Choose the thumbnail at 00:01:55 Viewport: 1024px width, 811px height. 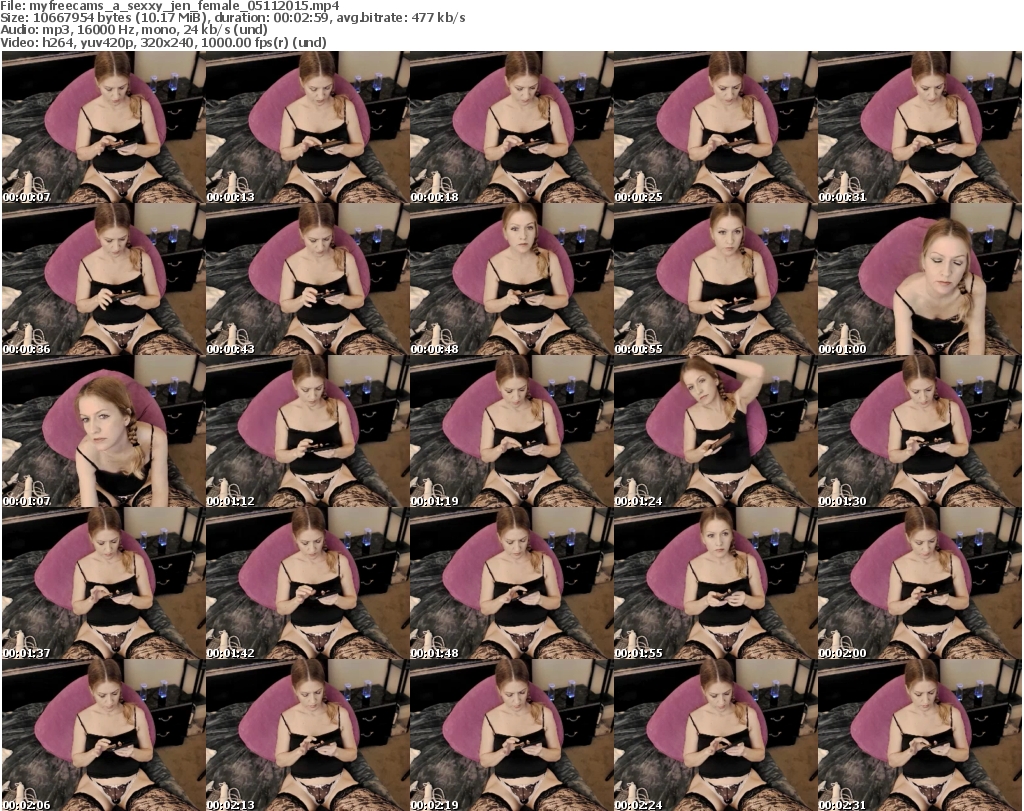(x=714, y=583)
